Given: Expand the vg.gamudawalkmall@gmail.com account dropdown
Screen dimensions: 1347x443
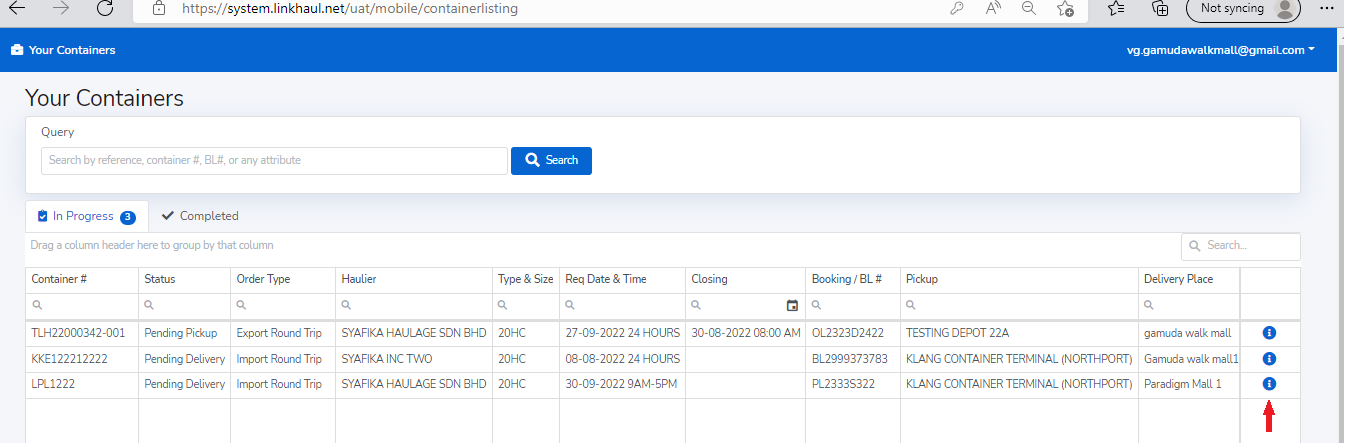Looking at the screenshot, I should tap(1221, 50).
